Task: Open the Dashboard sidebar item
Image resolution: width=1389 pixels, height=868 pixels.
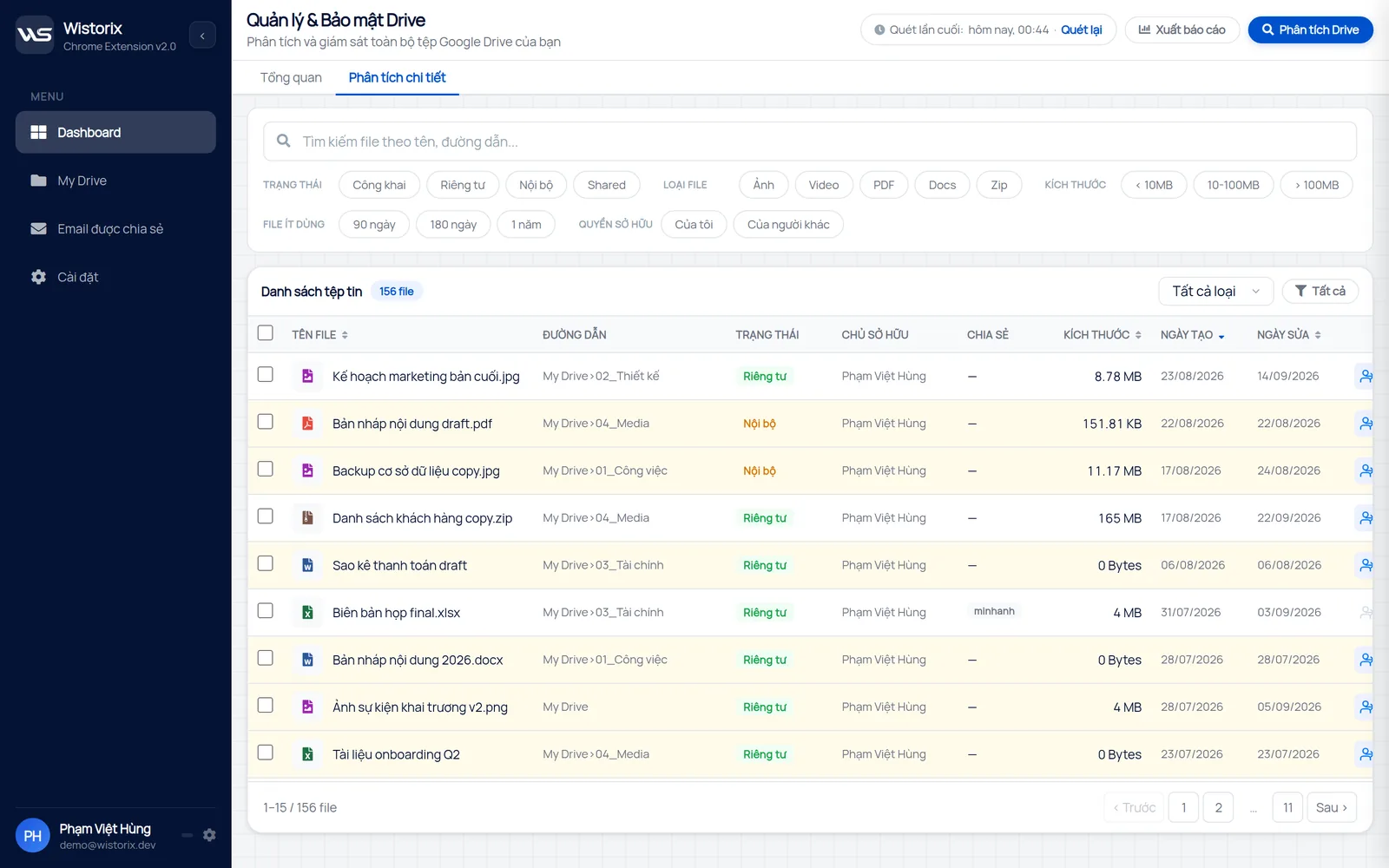Action: [115, 132]
